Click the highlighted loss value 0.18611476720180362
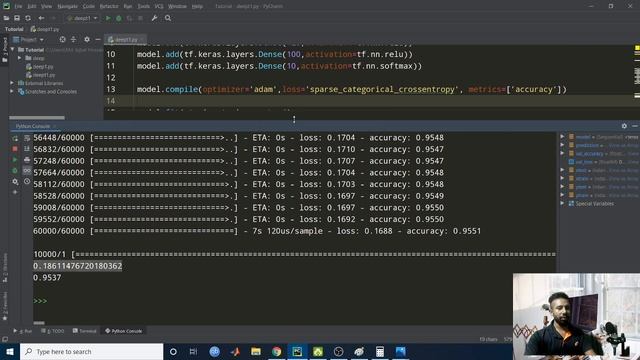640x360 pixels. click(78, 266)
